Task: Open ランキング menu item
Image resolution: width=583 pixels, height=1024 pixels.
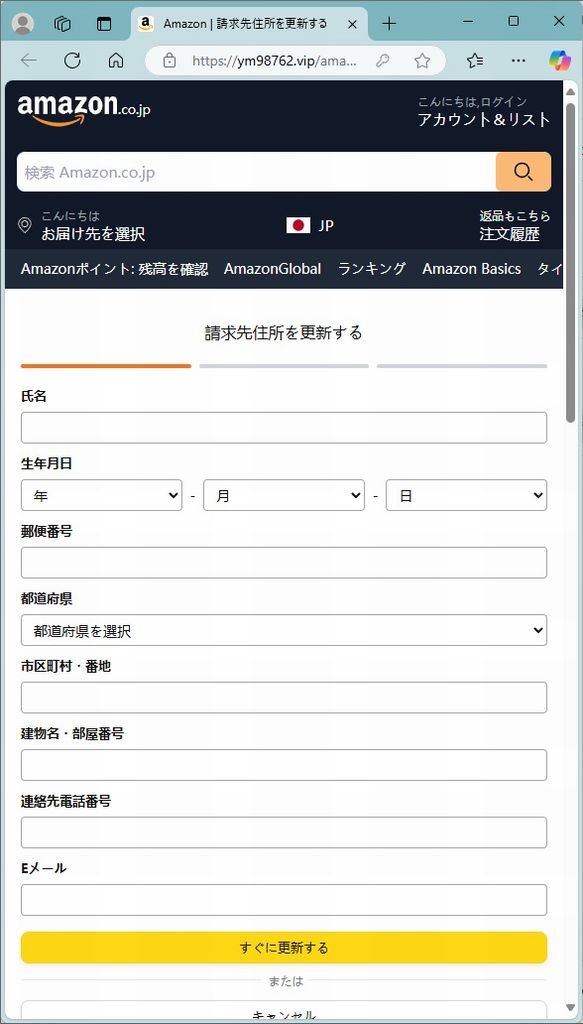Action: pyautogui.click(x=371, y=269)
